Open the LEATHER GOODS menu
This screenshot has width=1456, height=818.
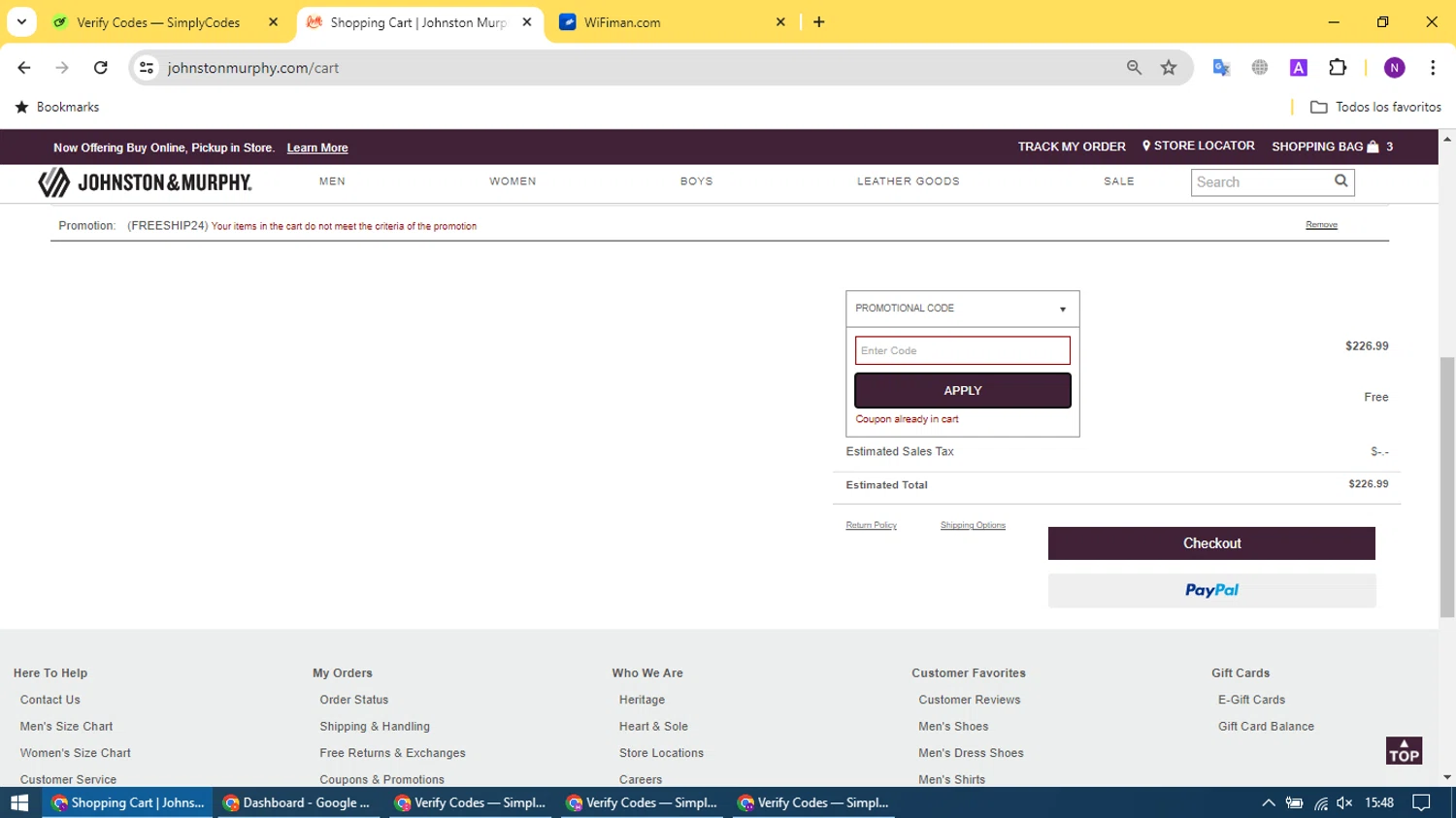click(909, 181)
